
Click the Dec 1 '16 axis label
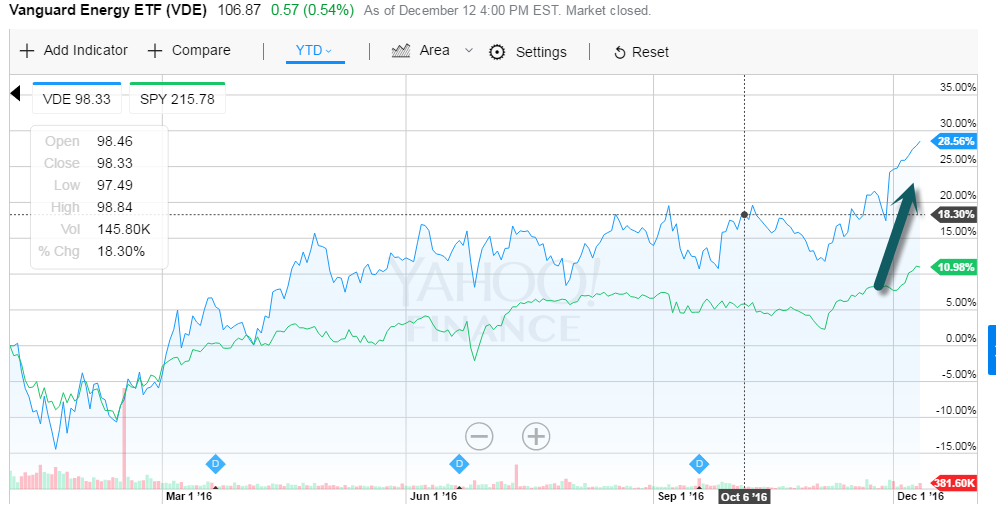(920, 496)
